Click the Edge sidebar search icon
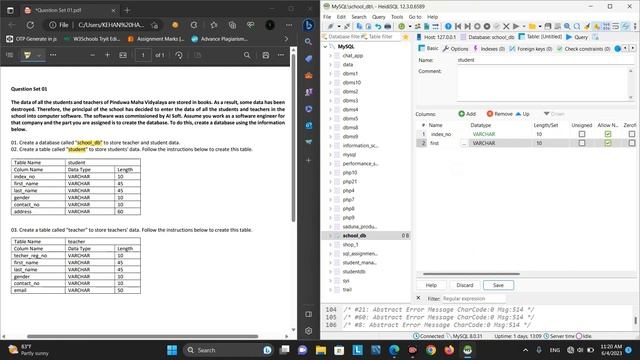This screenshot has height=360, width=640. (x=309, y=42)
